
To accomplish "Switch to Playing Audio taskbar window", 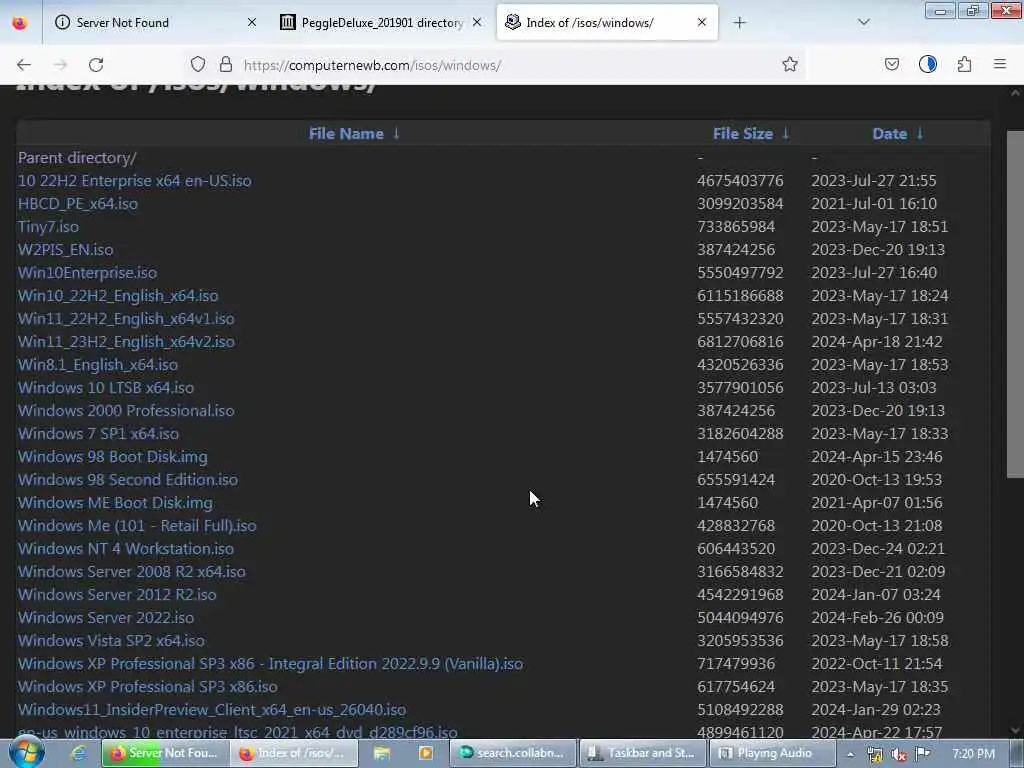I will (x=771, y=753).
